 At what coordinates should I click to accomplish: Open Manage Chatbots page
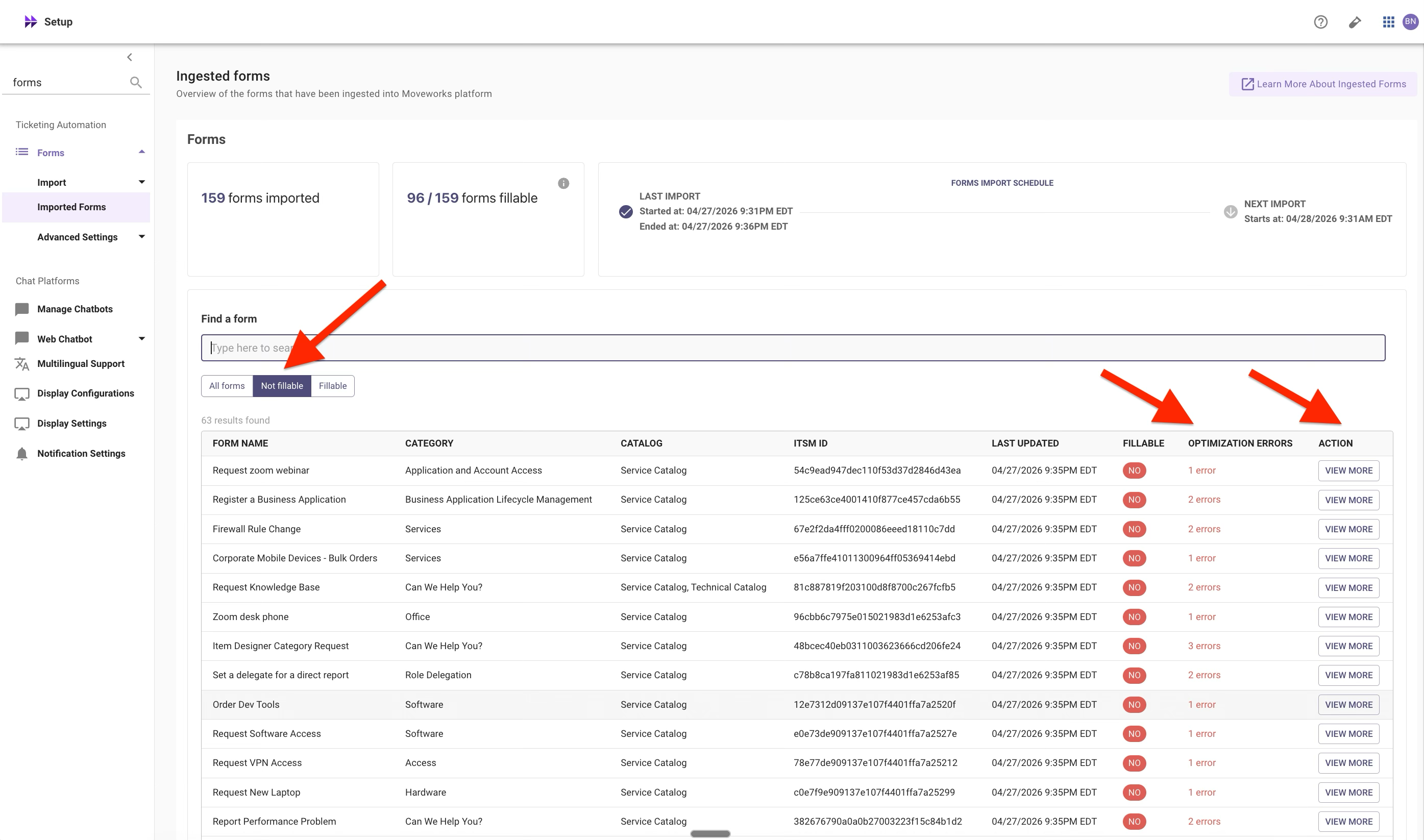pos(75,309)
